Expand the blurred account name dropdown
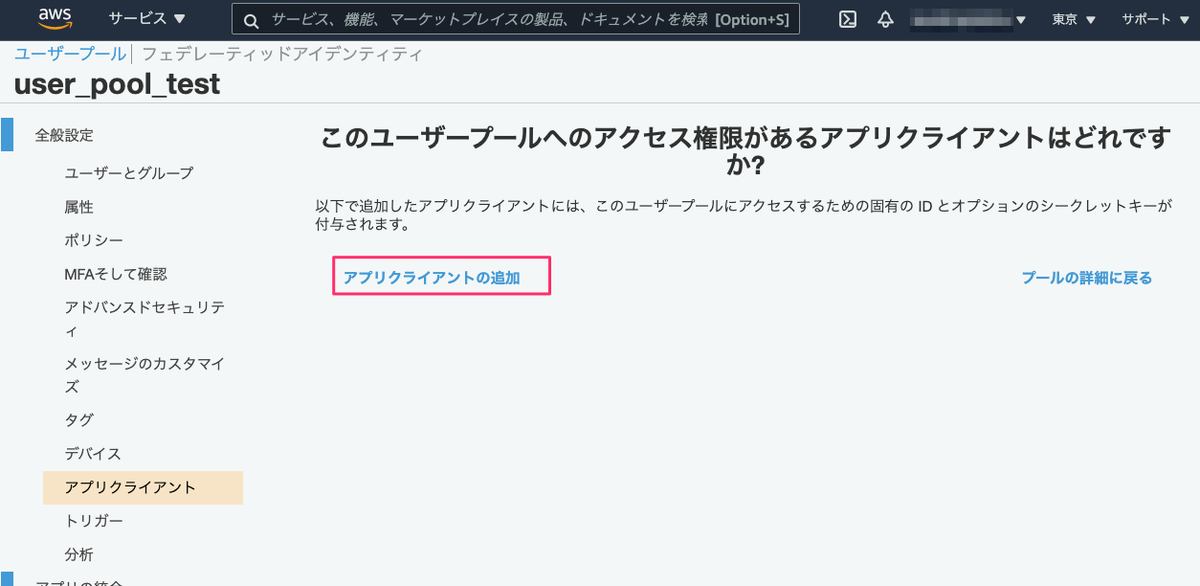Viewport: 1200px width, 586px height. [968, 19]
